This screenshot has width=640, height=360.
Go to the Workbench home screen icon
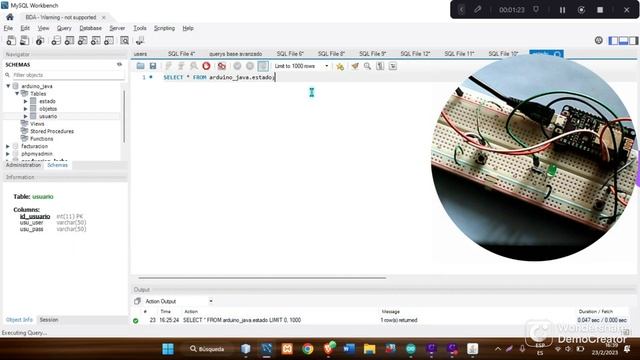coord(10,17)
